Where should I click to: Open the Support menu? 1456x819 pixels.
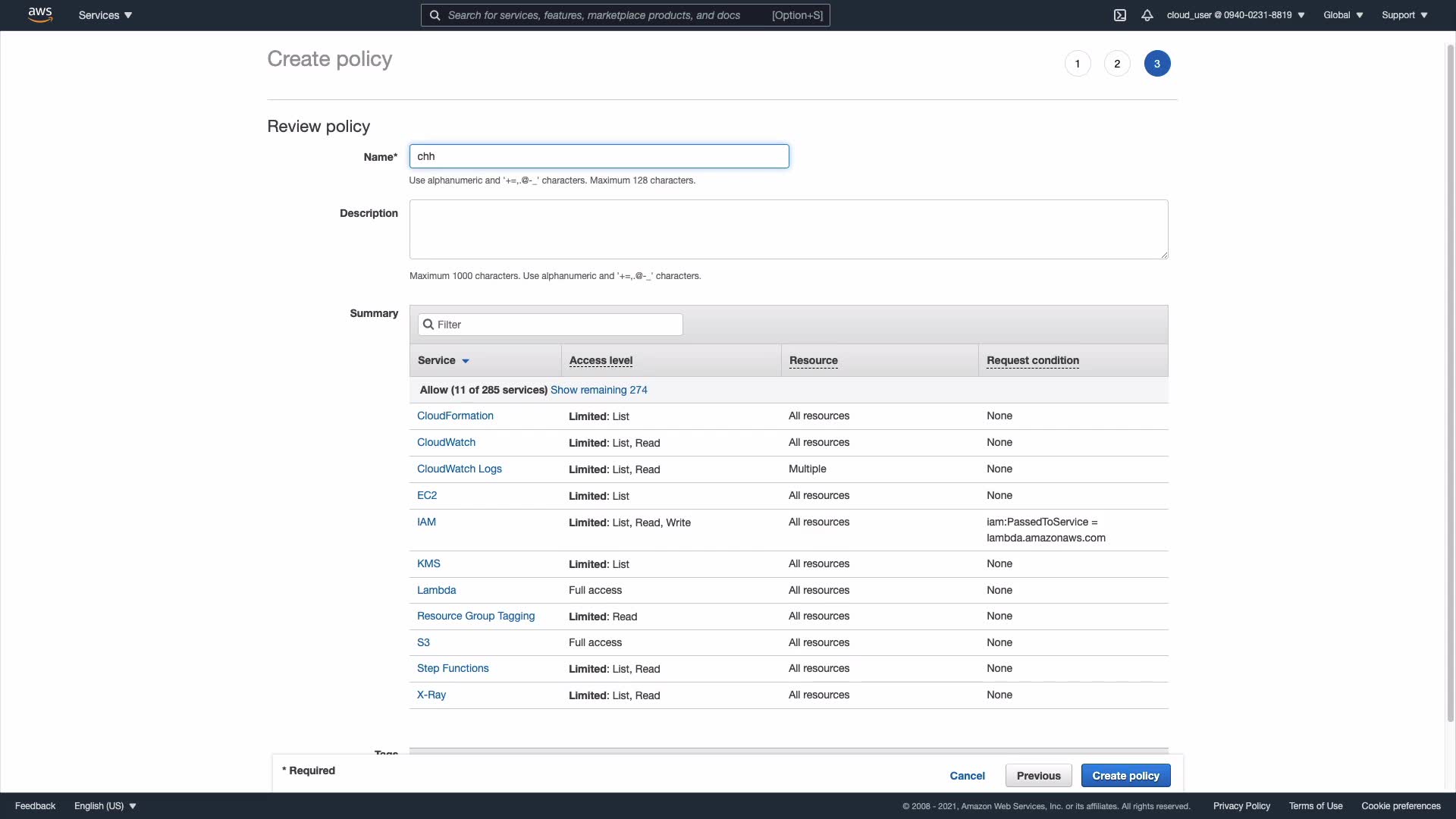(1404, 15)
